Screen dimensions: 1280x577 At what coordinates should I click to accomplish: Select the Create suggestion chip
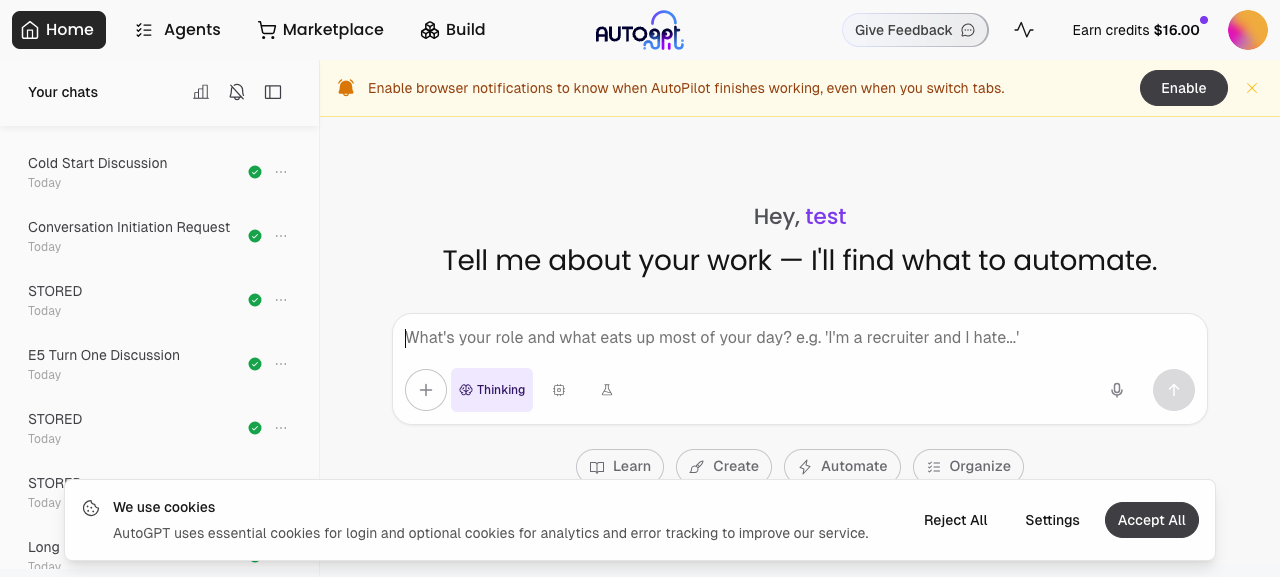click(724, 466)
